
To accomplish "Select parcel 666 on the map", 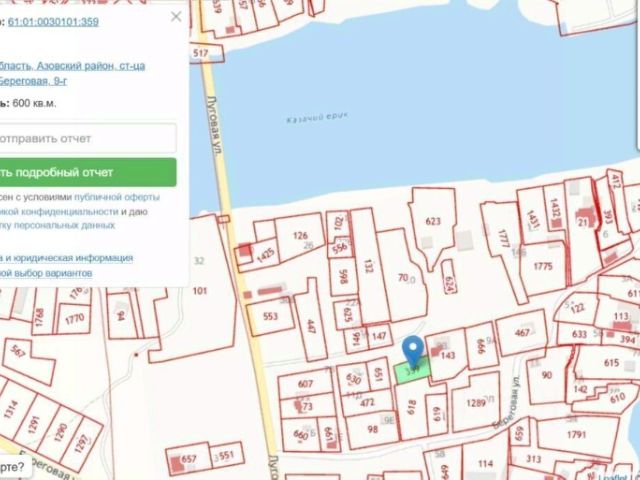I will [481, 347].
